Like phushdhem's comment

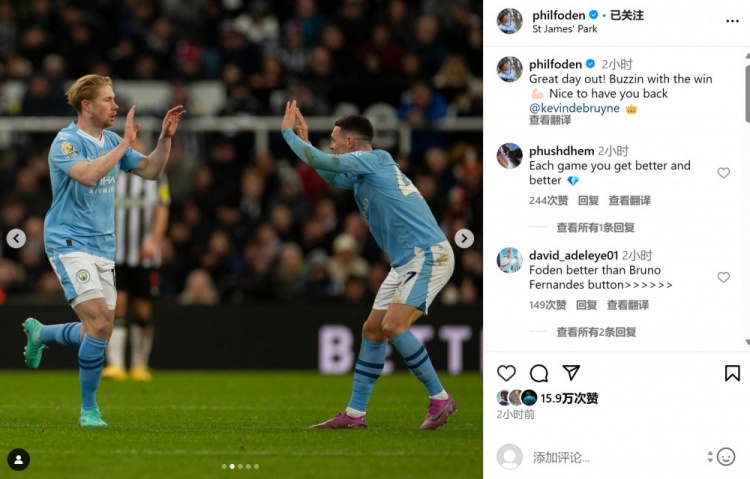point(723,173)
